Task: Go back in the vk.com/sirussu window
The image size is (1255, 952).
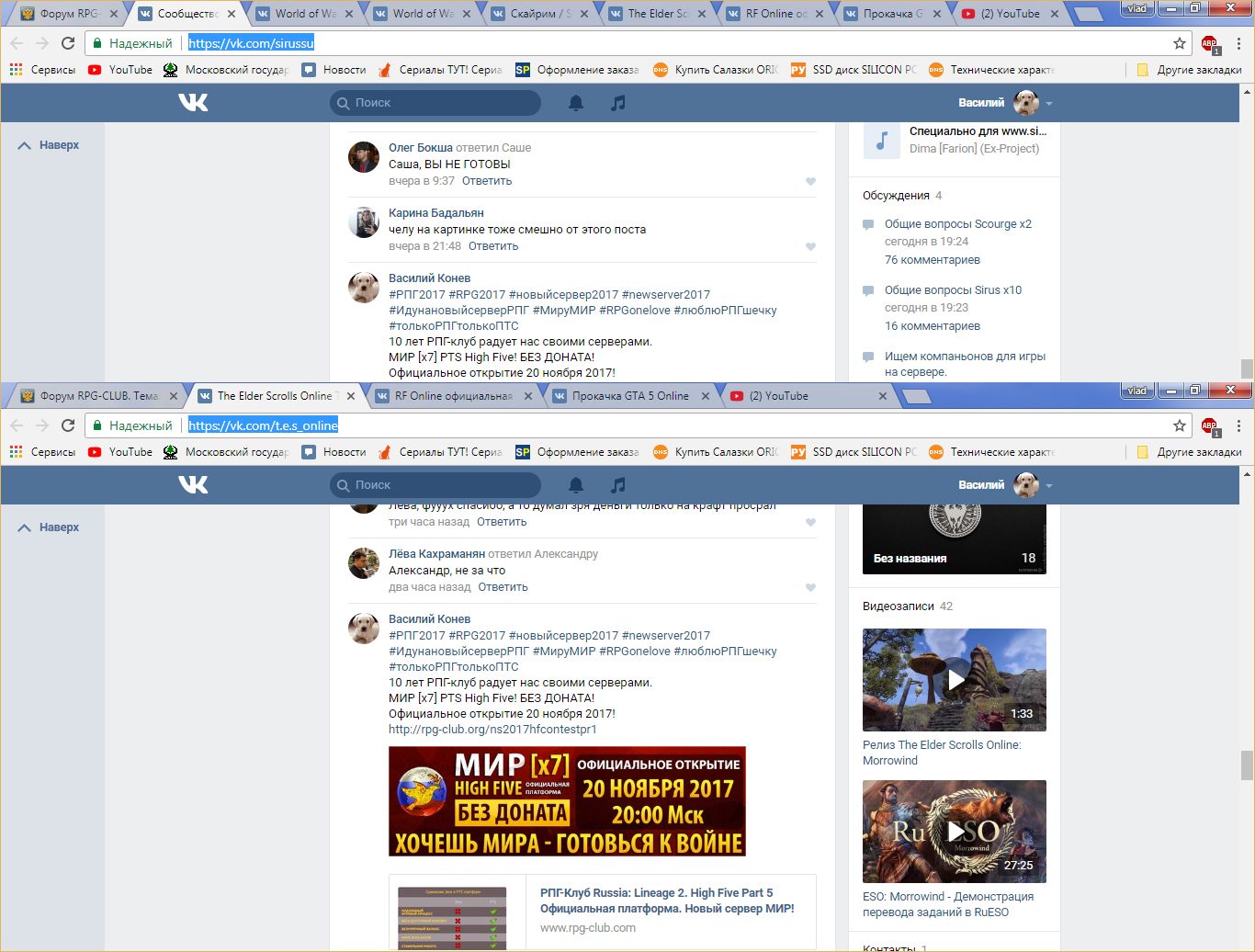Action: coord(17,43)
